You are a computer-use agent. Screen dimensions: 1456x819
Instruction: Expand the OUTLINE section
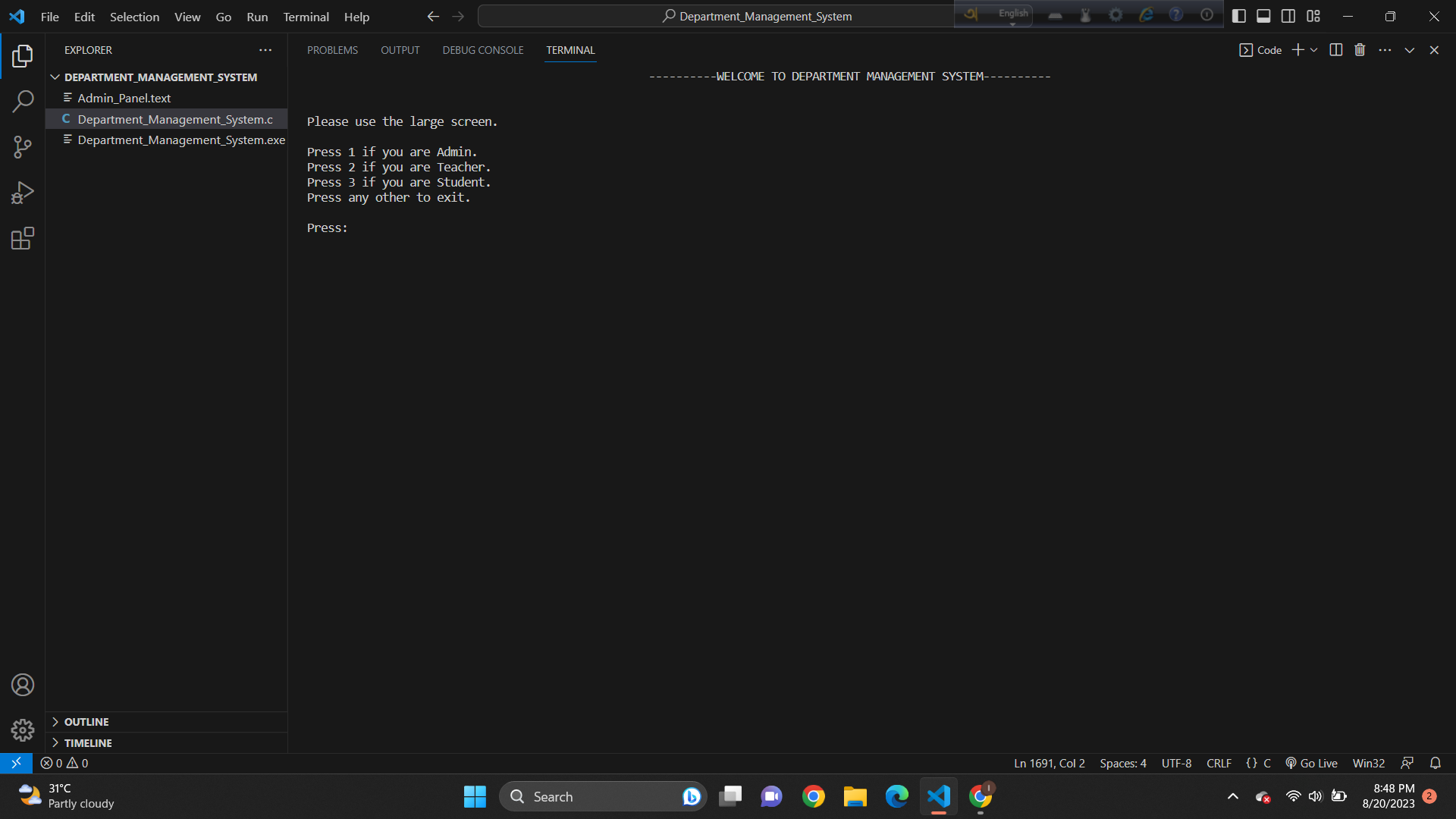pos(86,721)
